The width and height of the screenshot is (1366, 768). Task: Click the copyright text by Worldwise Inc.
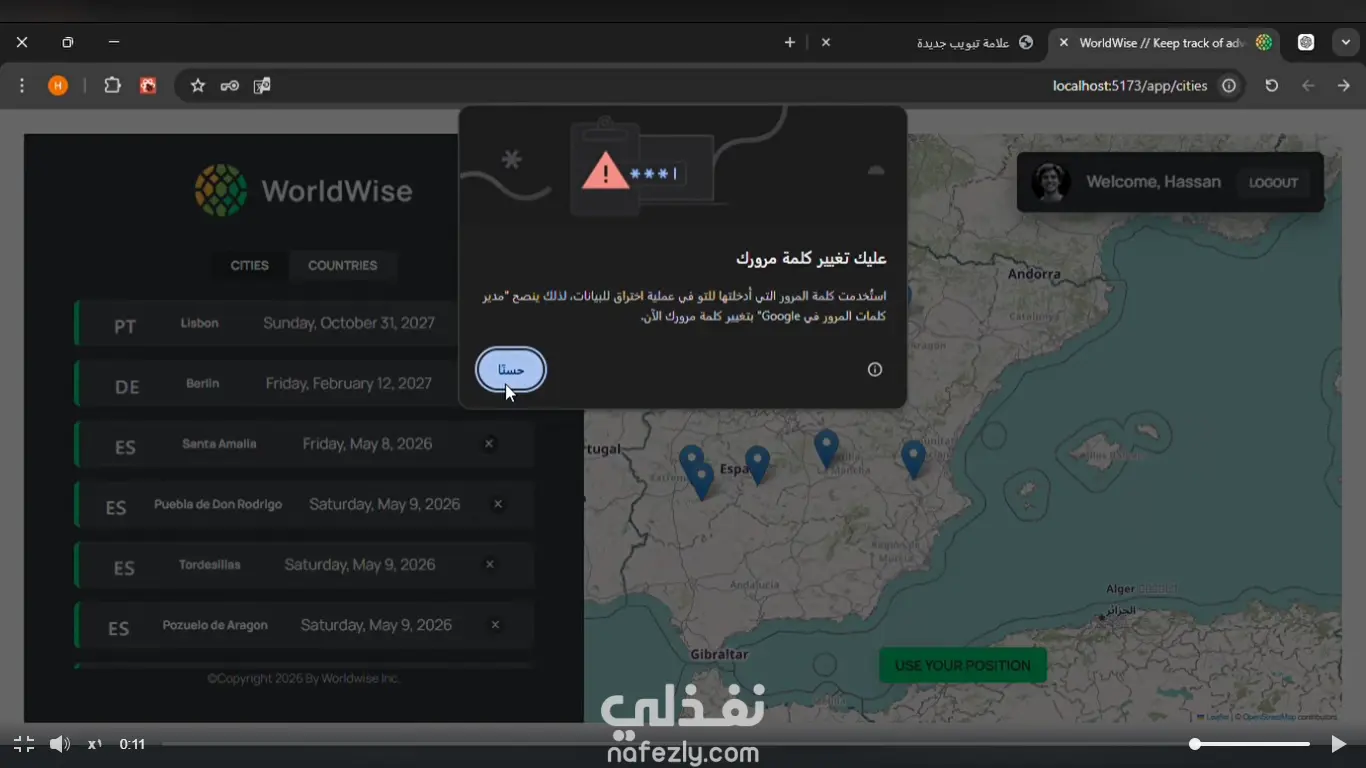click(x=303, y=678)
